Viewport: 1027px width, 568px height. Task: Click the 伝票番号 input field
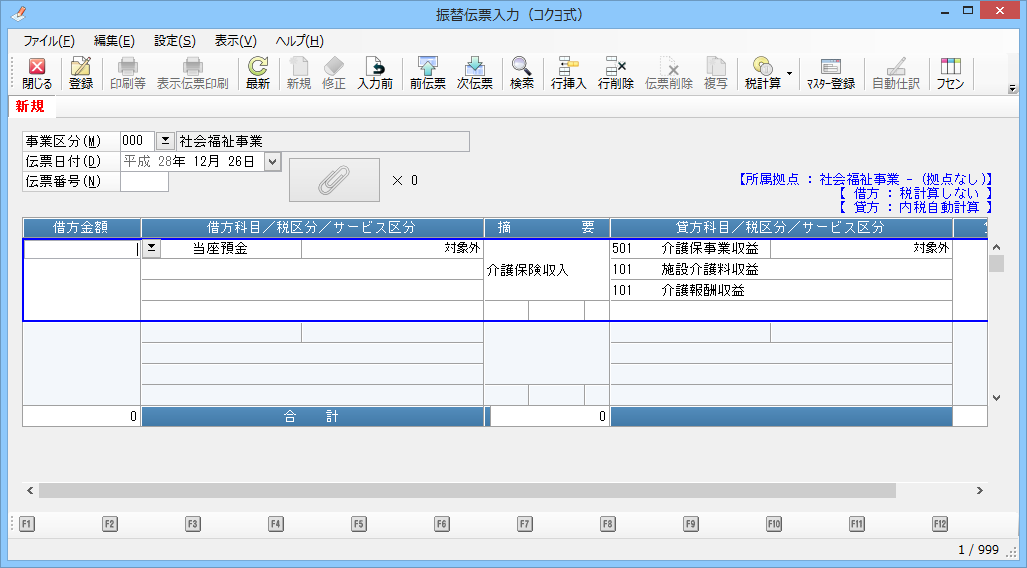click(144, 181)
